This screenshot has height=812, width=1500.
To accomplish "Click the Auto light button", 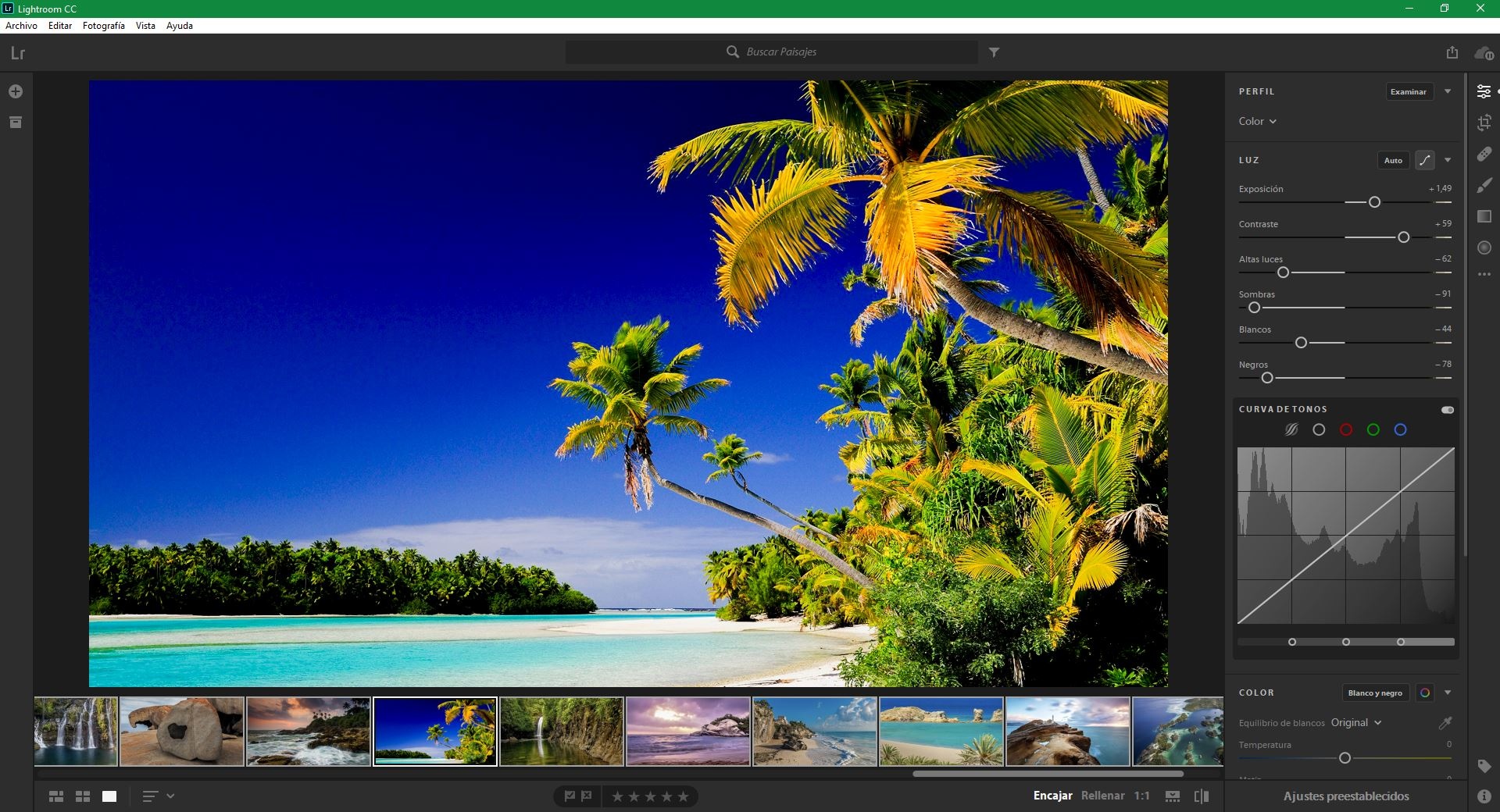I will pos(1393,160).
